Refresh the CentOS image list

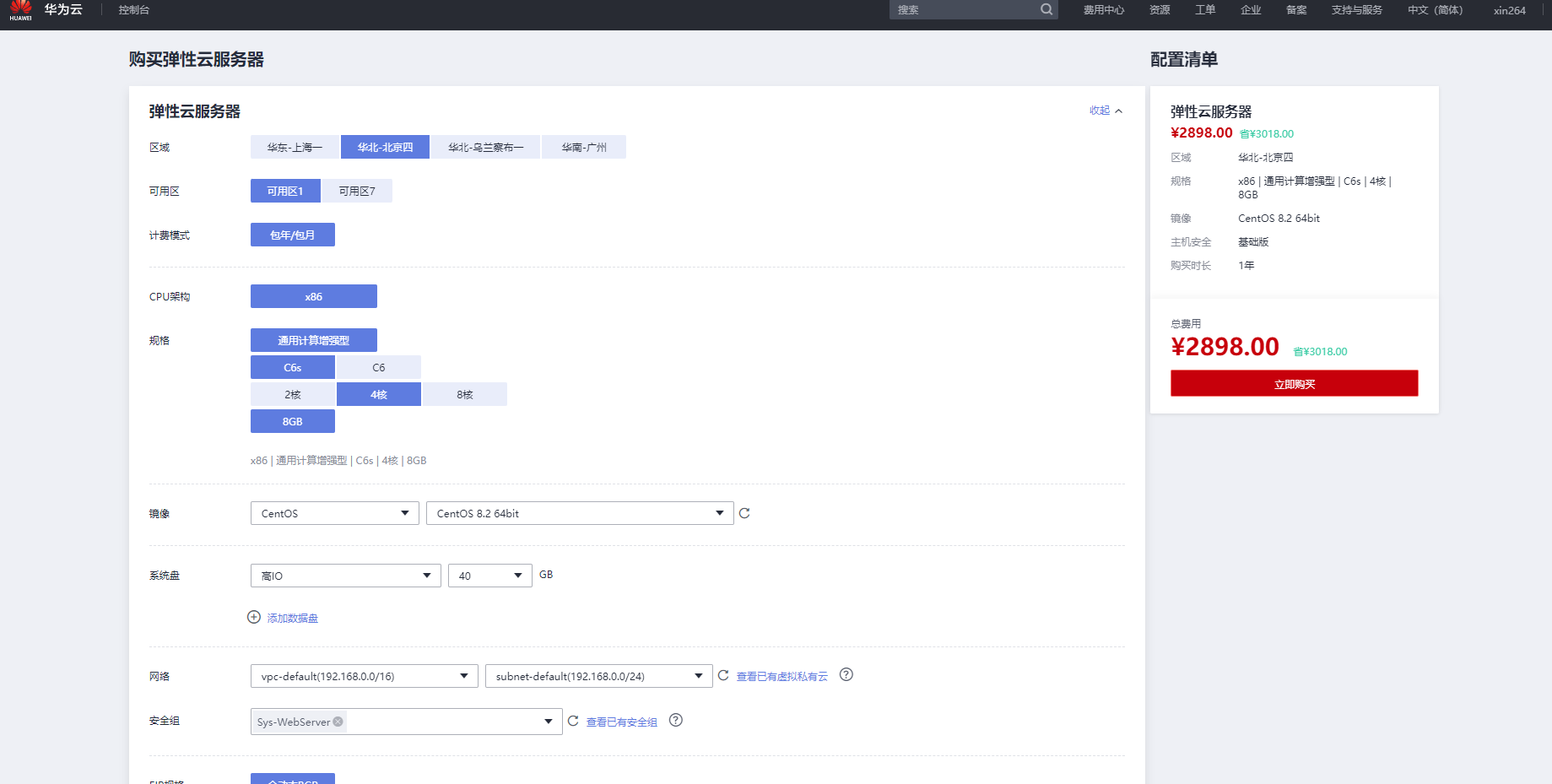(744, 513)
